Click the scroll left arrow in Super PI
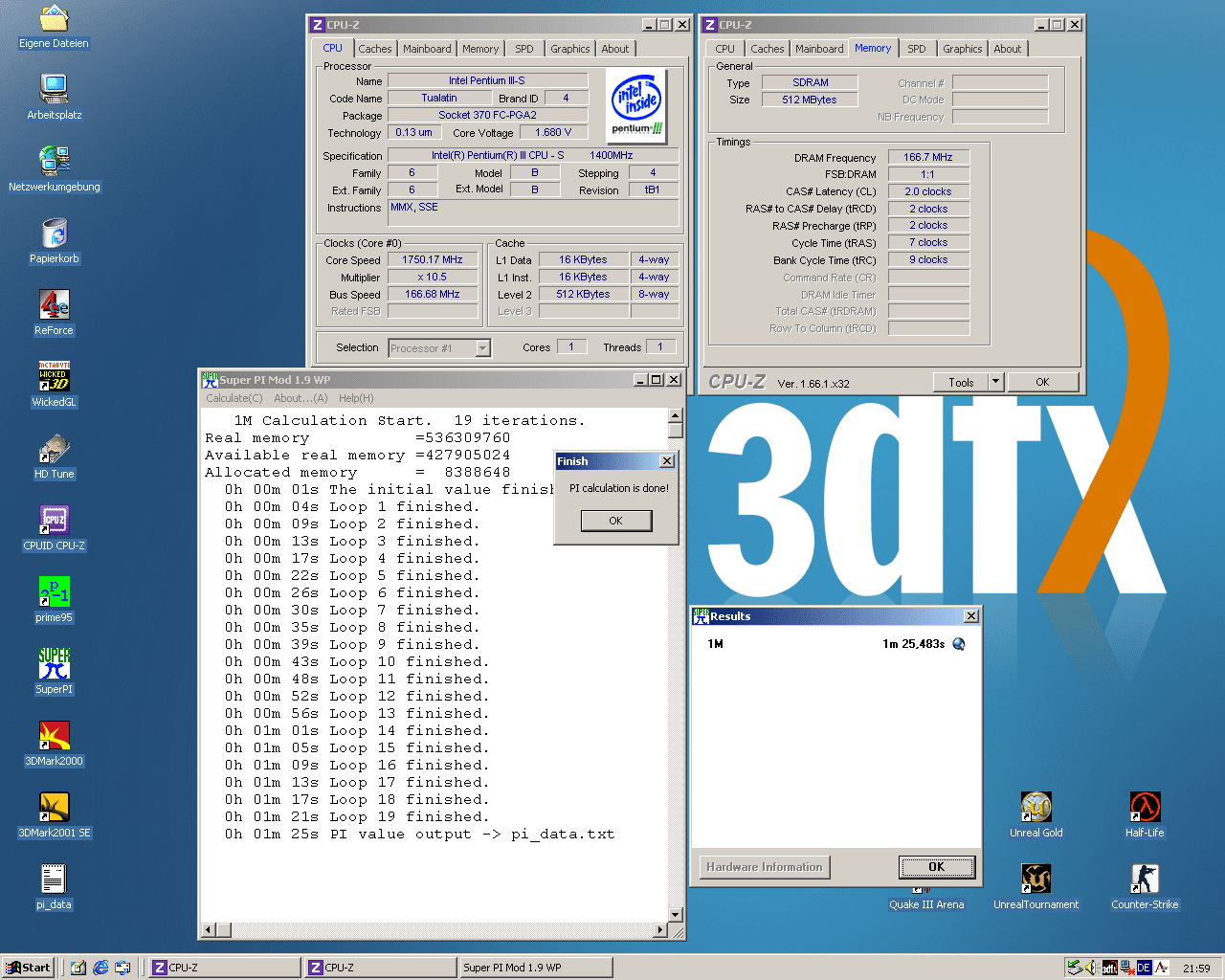The height and width of the screenshot is (980, 1225). 208,929
